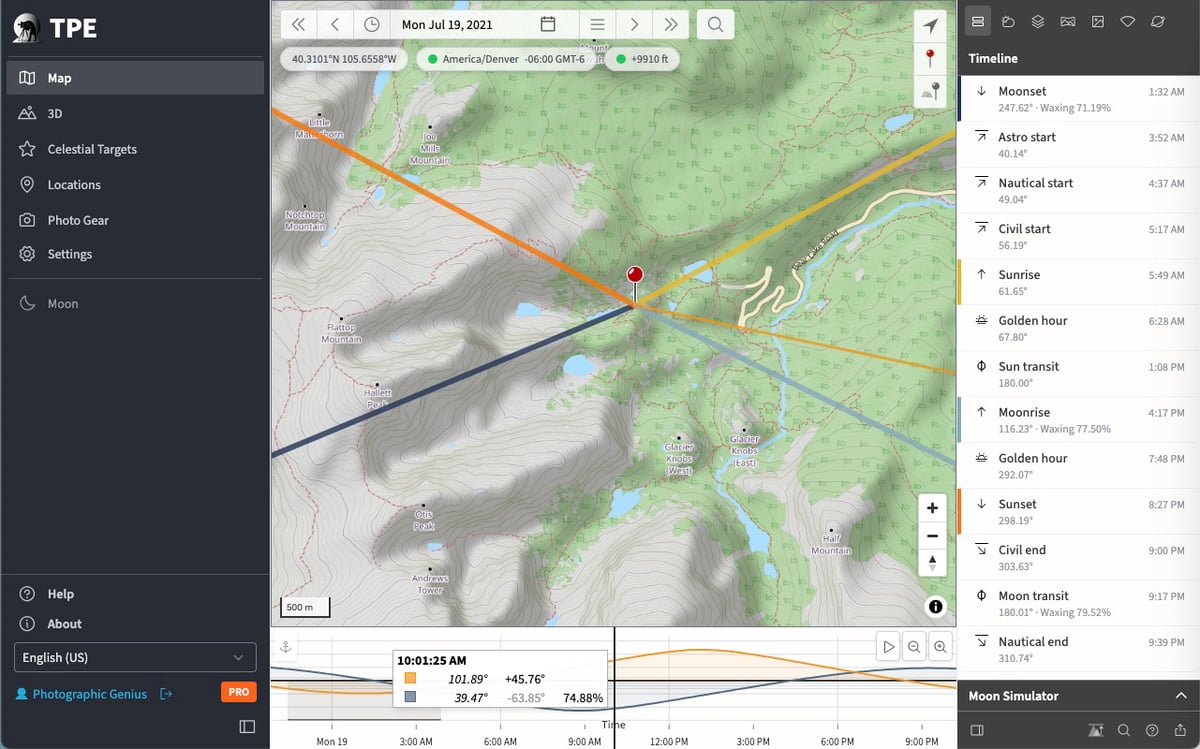1200x749 pixels.
Task: Zoom out the map with minus
Action: point(932,535)
